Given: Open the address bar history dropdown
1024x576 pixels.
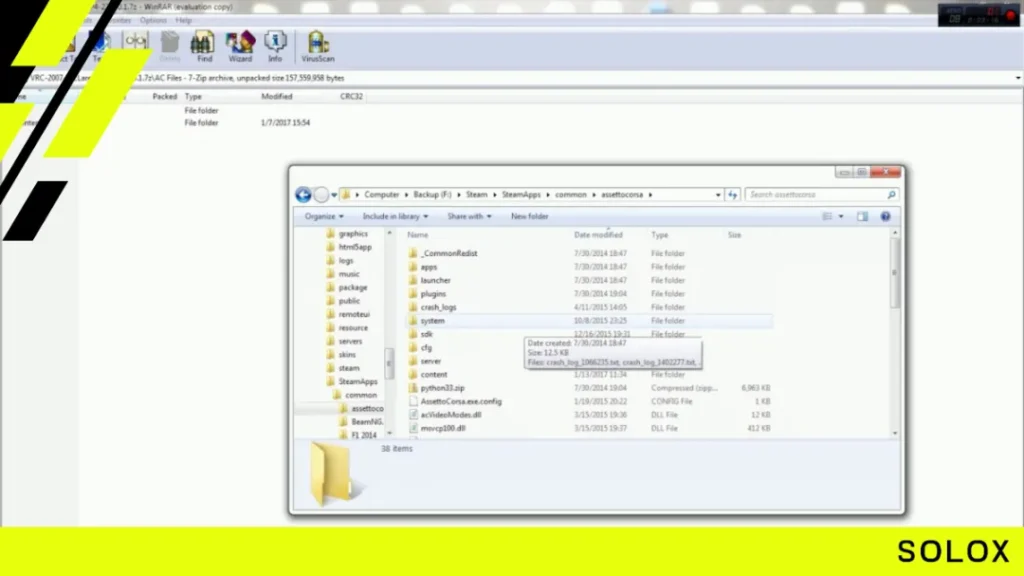Looking at the screenshot, I should click(x=718, y=195).
